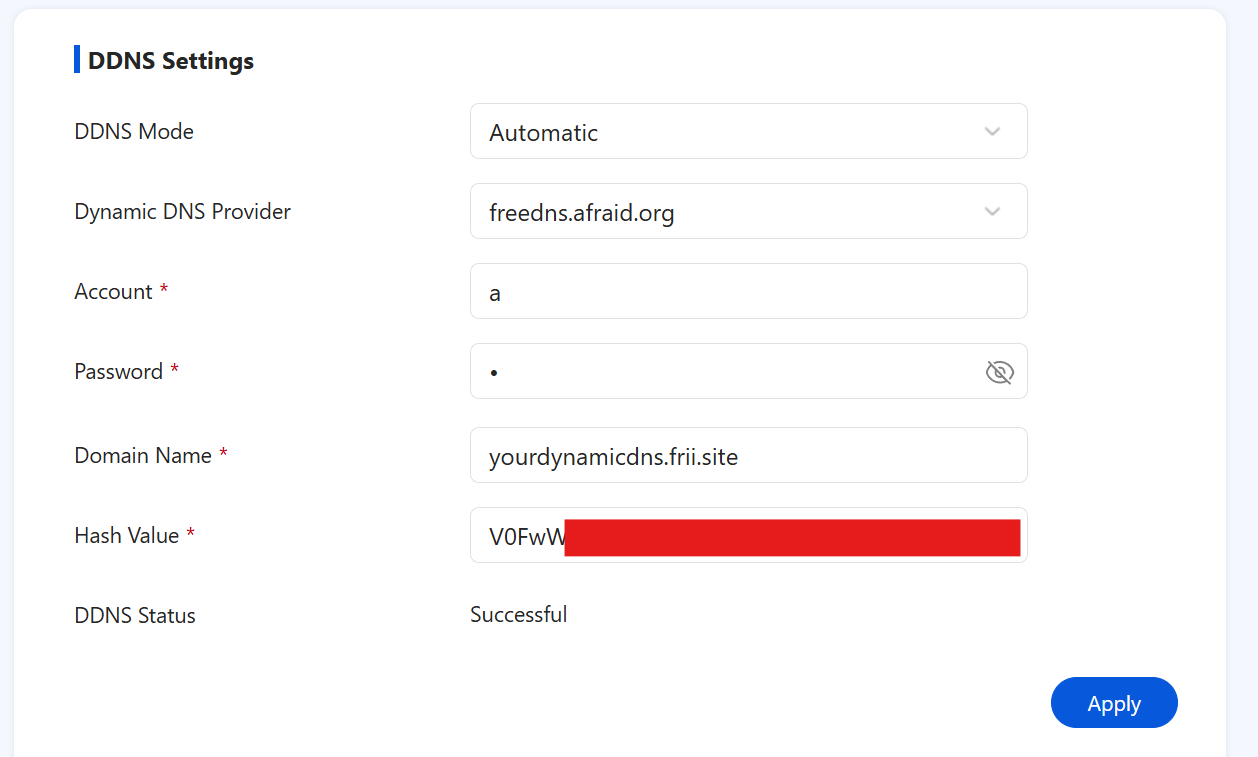The height and width of the screenshot is (757, 1258).
Task: Click the DDNS Settings section header
Action: [171, 60]
